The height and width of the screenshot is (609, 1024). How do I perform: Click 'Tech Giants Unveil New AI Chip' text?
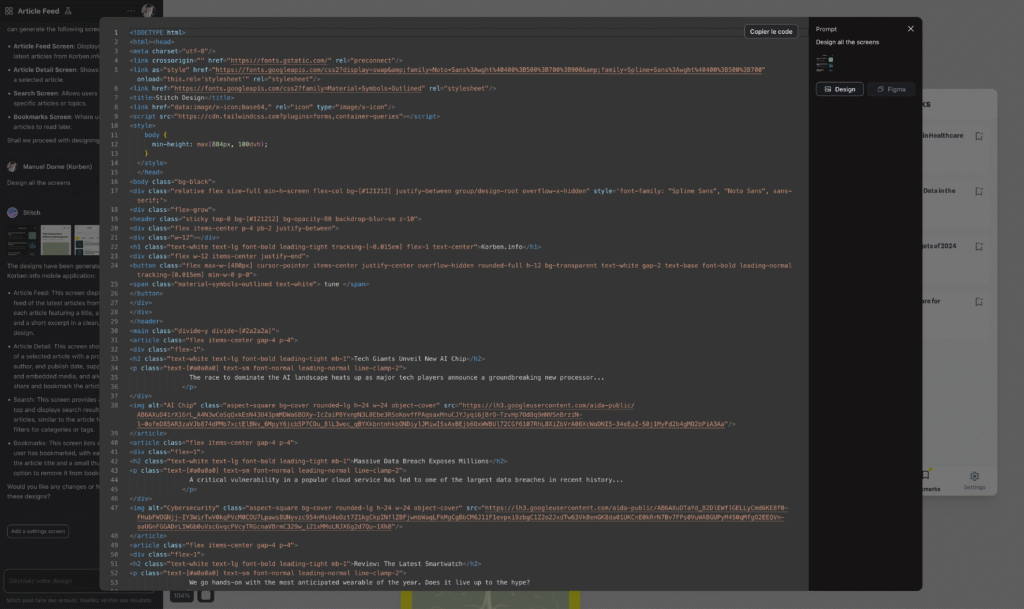[409, 359]
